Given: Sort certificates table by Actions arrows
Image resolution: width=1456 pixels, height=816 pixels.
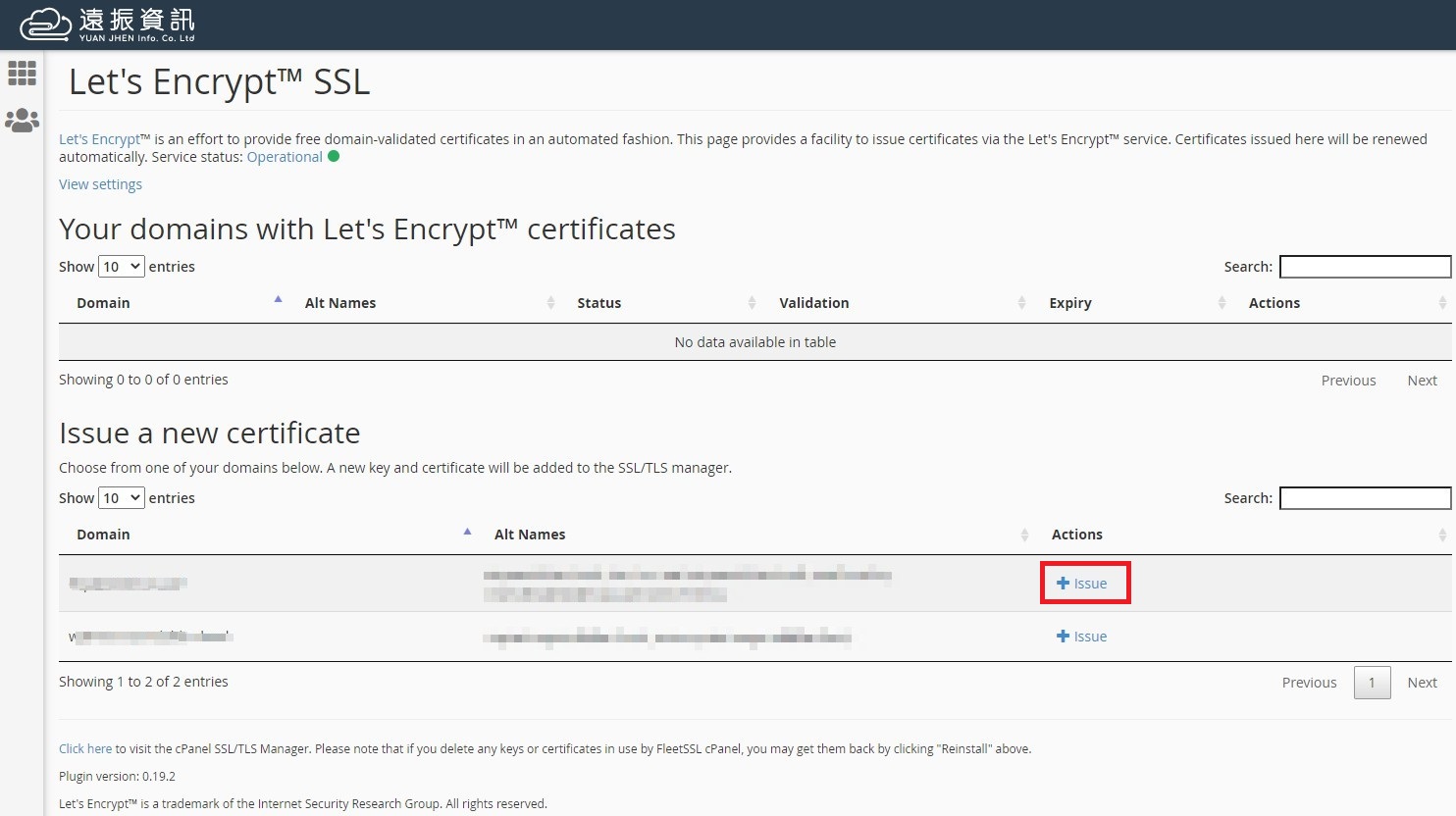Looking at the screenshot, I should coord(1442,303).
